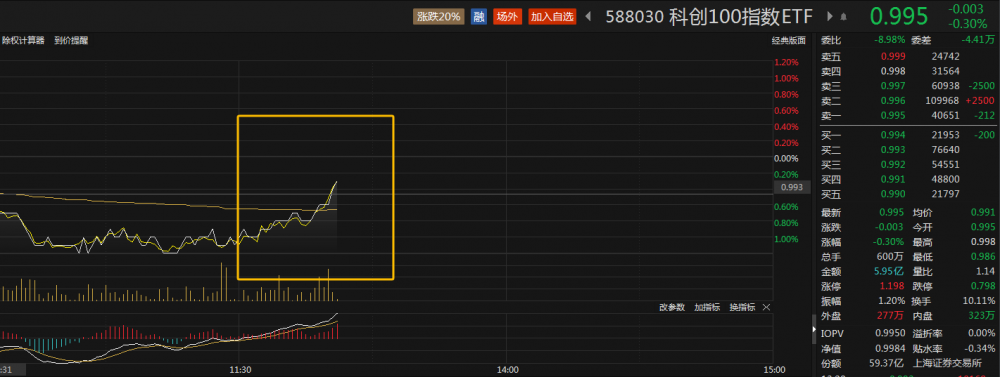Screen dimensions: 1000x377
Task: Click the 金额 value 5.95亿
Action: [890, 271]
